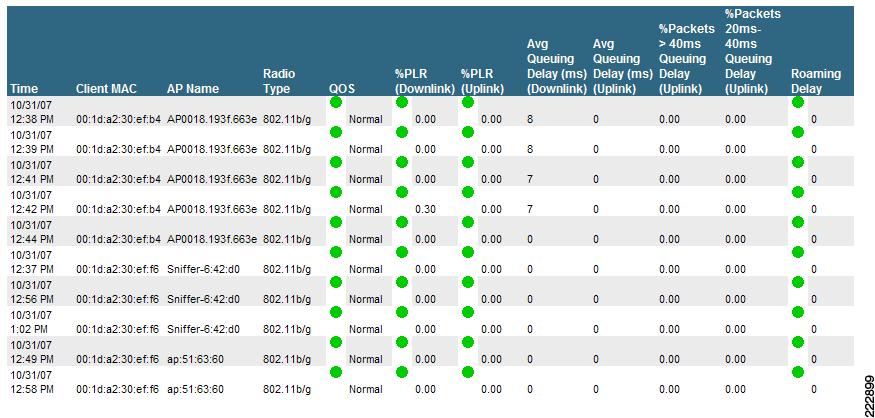Select QOS status dot in 12:49 PM row
Viewport: 875px width, 418px height.
(335, 342)
